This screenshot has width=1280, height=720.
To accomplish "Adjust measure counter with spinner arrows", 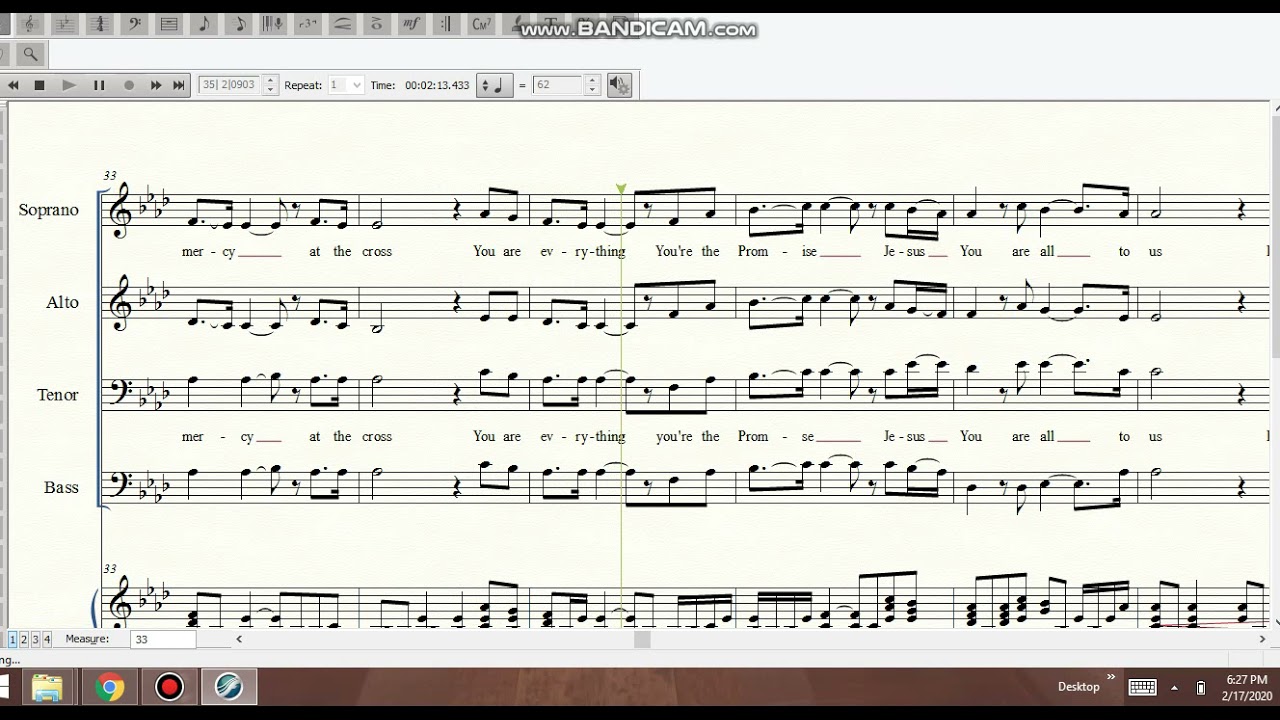I will 270,85.
